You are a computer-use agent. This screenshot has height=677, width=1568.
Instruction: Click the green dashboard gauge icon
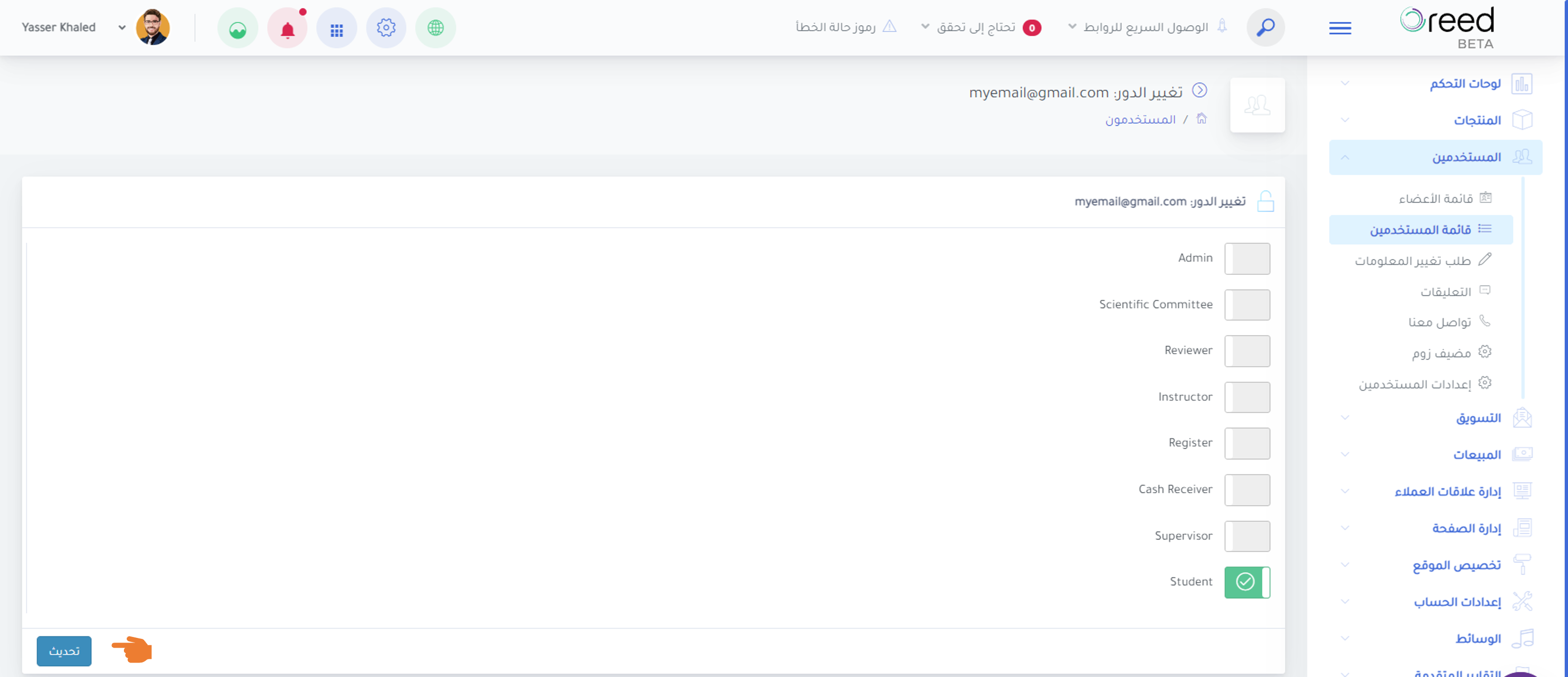tap(238, 28)
